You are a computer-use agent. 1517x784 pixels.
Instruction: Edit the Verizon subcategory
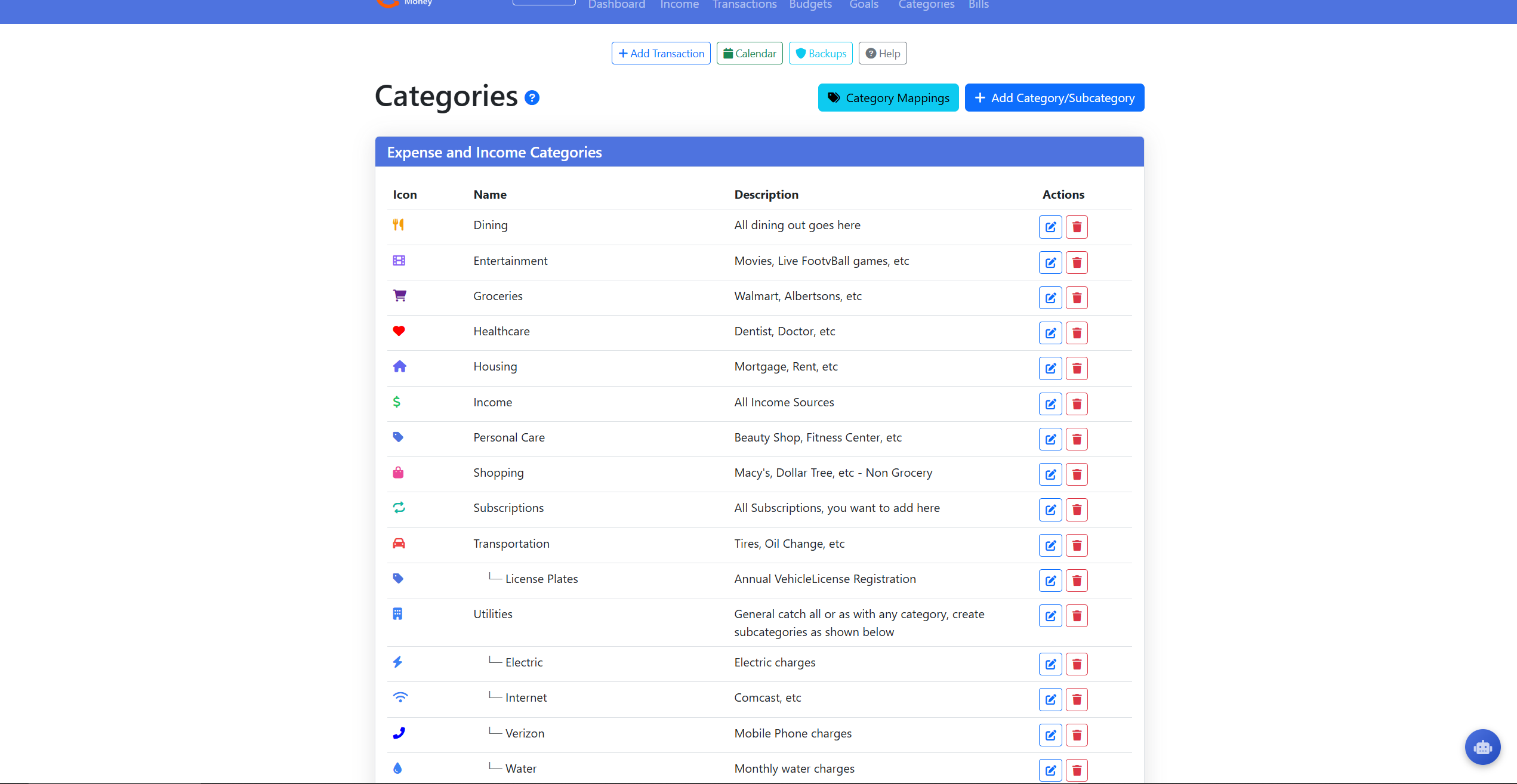(1050, 735)
